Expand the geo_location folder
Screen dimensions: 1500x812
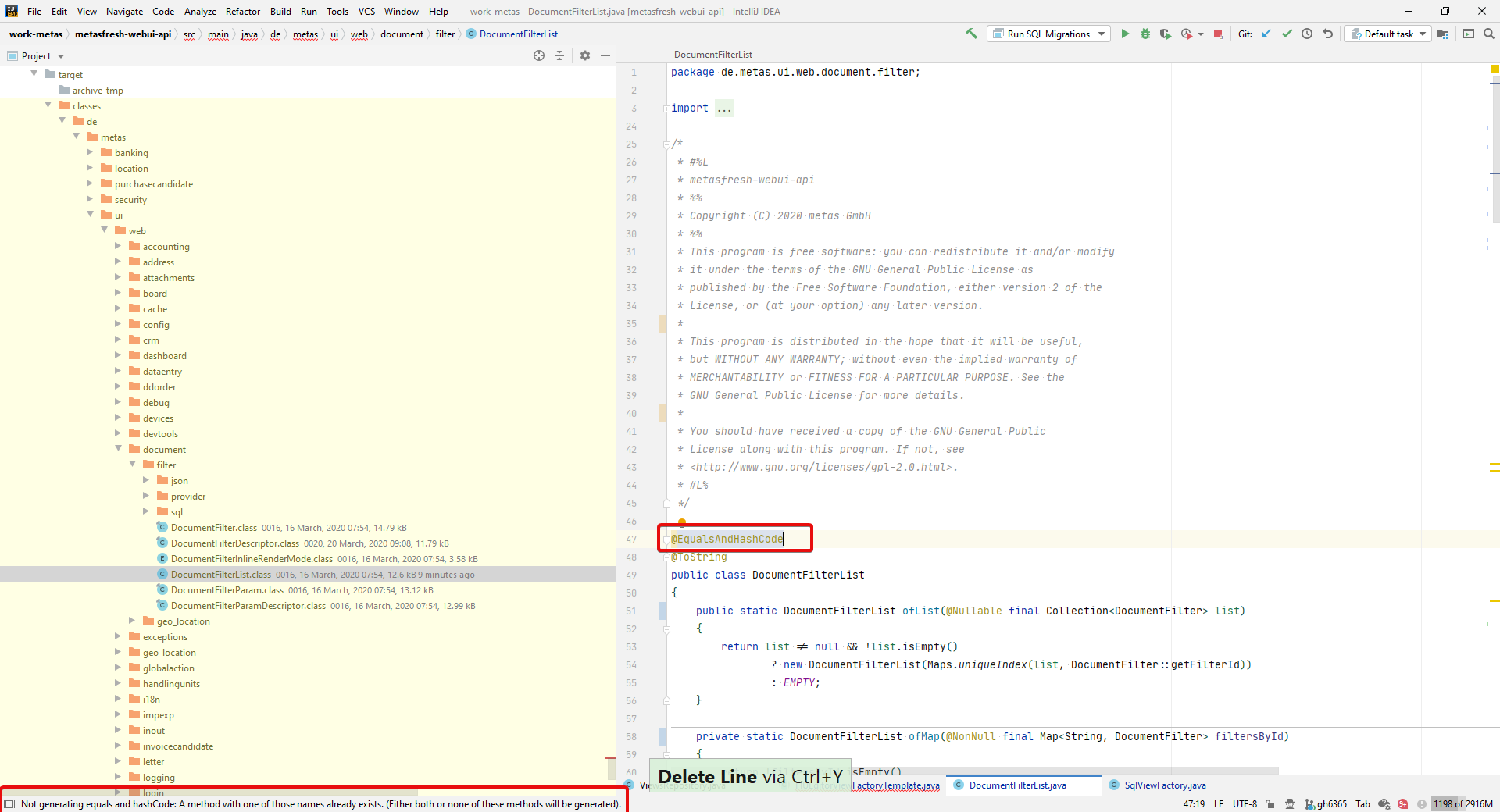tap(133, 621)
